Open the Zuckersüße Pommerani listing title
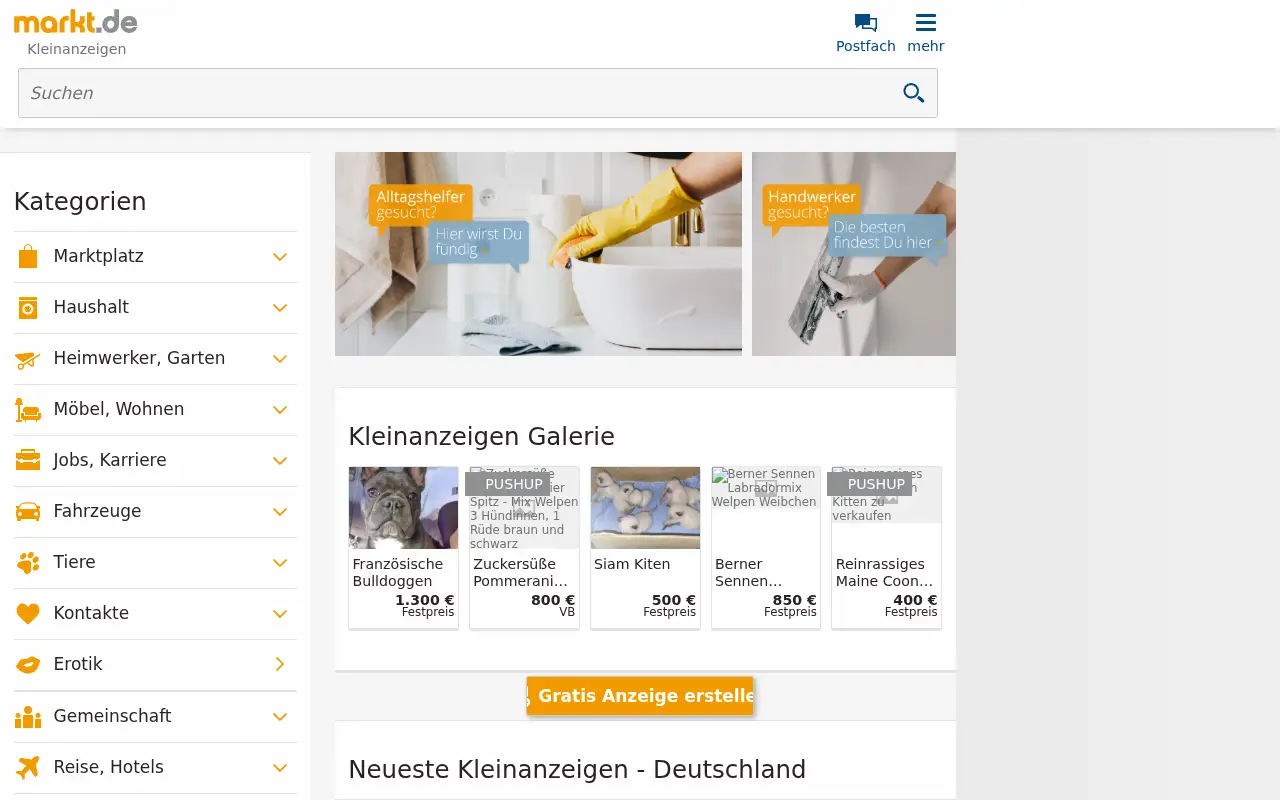Viewport: 1280px width, 800px height. click(x=520, y=572)
